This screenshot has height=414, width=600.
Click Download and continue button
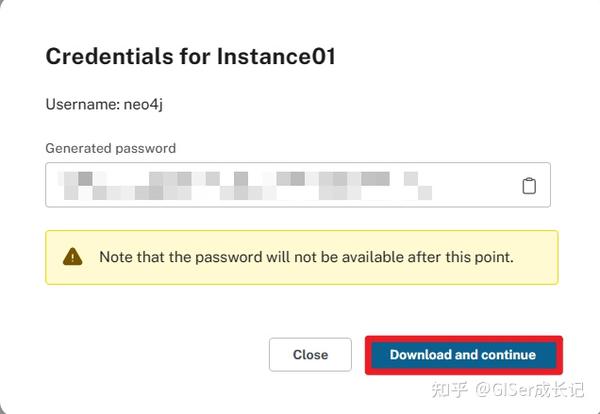[x=463, y=355]
